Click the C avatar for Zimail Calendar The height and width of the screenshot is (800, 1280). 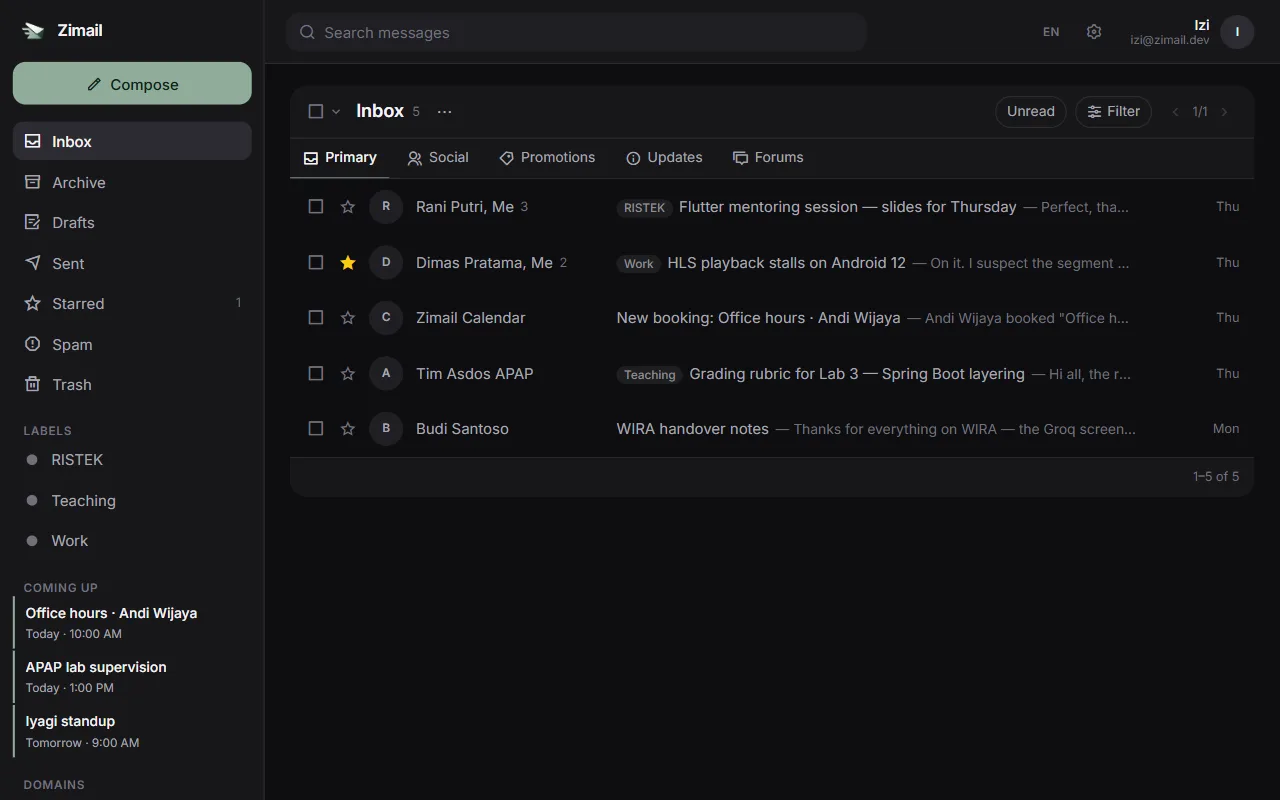pyautogui.click(x=386, y=318)
